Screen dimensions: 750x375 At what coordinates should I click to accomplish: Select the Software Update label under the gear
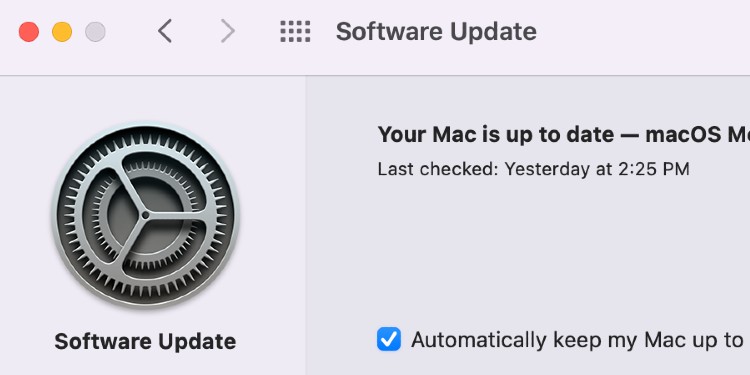145,342
